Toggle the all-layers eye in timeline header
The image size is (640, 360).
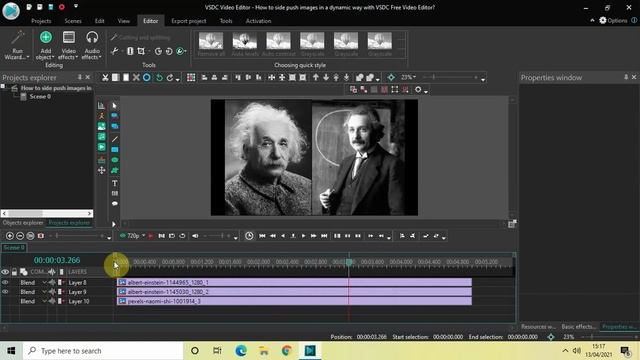tap(5, 272)
